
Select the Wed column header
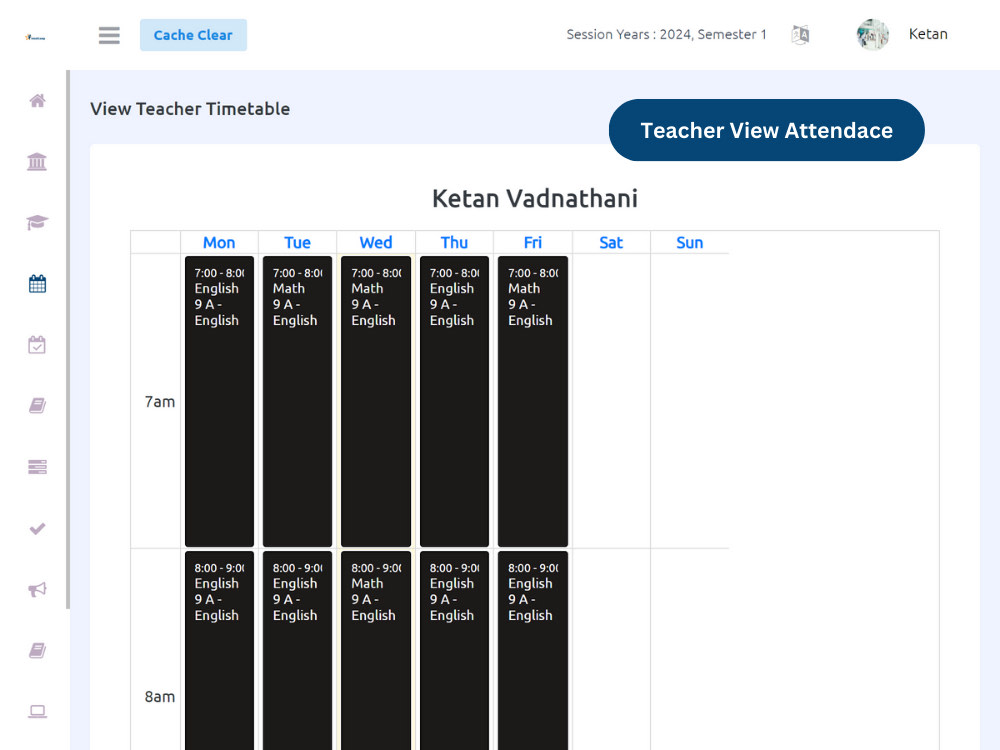point(376,243)
